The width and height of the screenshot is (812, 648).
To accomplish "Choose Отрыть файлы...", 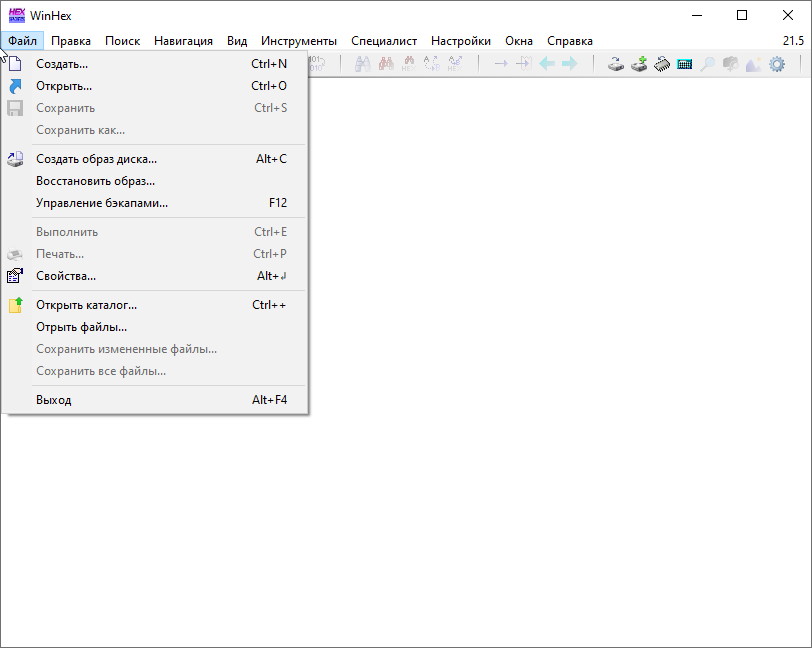I will pyautogui.click(x=155, y=327).
